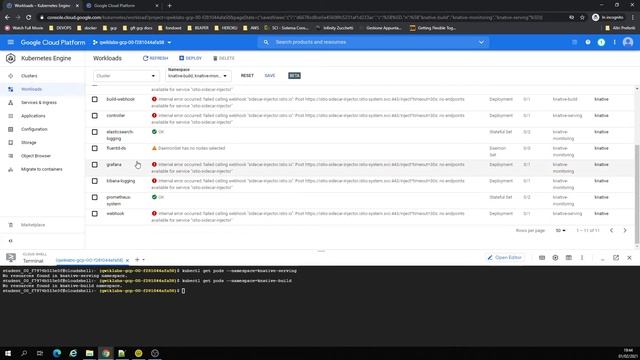This screenshot has width=640, height=360.
Task: Switch to the Google Cloud Platform browser tab
Action: point(122,6)
